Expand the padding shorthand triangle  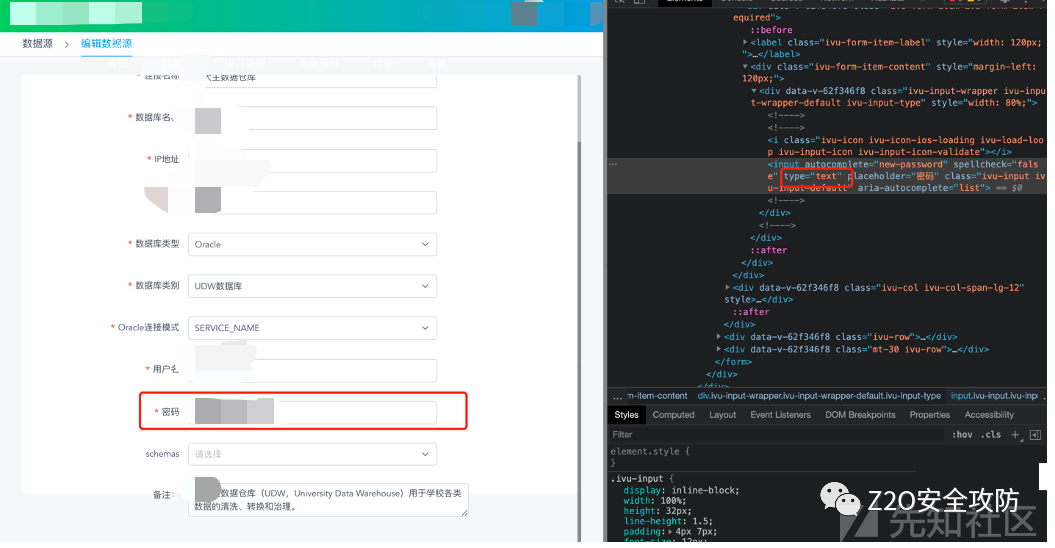pos(669,532)
